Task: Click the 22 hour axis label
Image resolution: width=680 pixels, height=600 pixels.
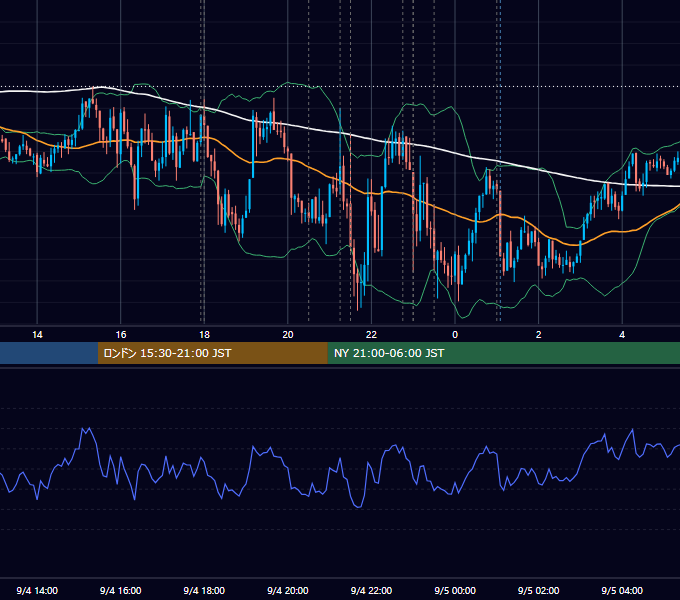Action: 371,335
